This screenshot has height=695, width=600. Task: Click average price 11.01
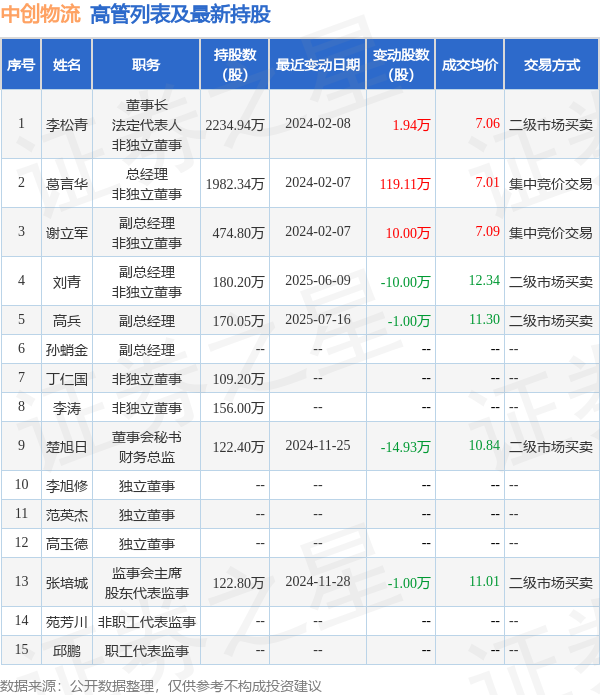click(x=484, y=581)
